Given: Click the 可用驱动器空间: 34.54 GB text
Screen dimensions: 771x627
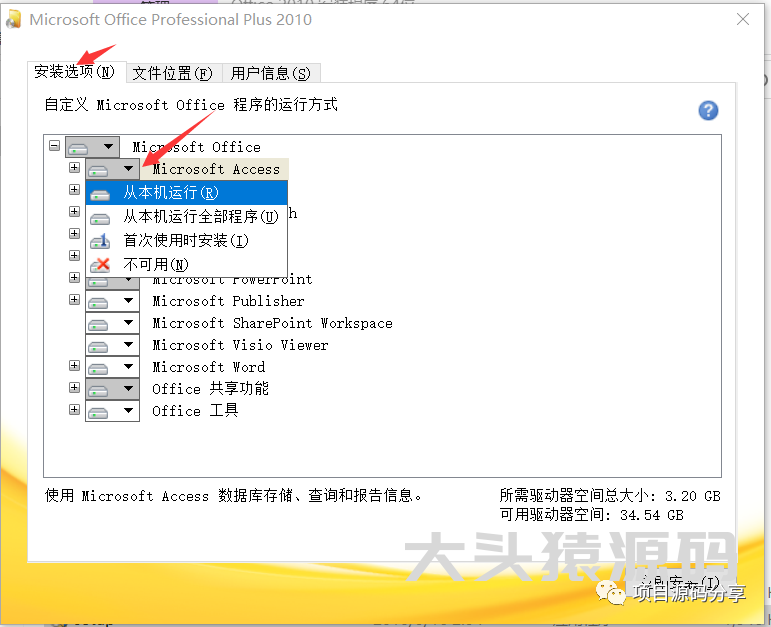Looking at the screenshot, I should click(592, 515).
